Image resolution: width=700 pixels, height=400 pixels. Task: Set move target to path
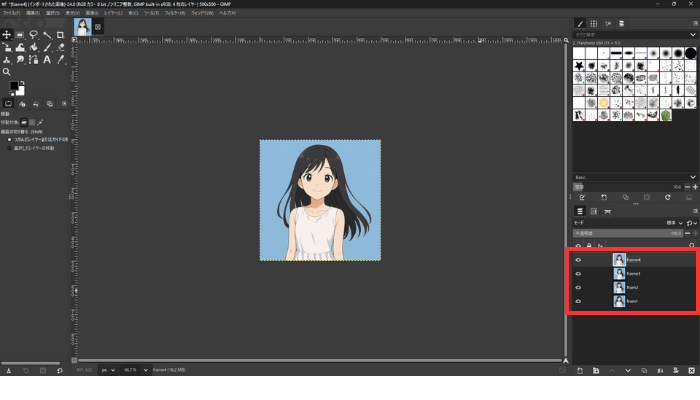[x=40, y=122]
